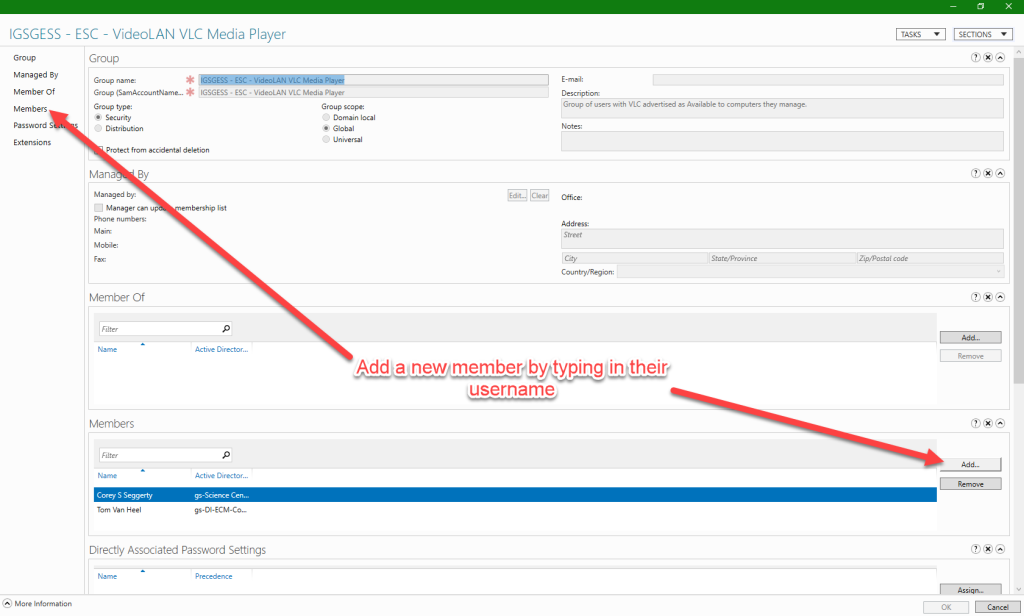Open help for the Member Of section
This screenshot has width=1024, height=616.
coord(976,297)
